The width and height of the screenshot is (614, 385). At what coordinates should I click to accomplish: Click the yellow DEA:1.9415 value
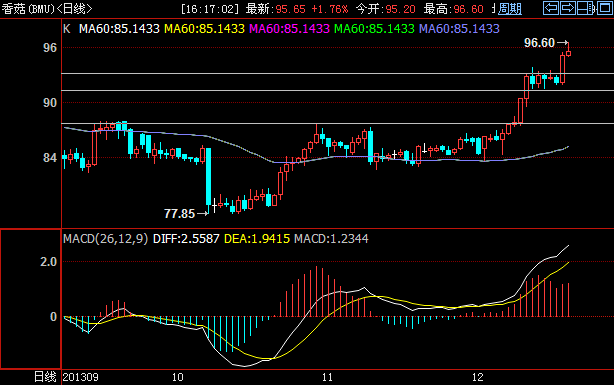[x=257, y=239]
